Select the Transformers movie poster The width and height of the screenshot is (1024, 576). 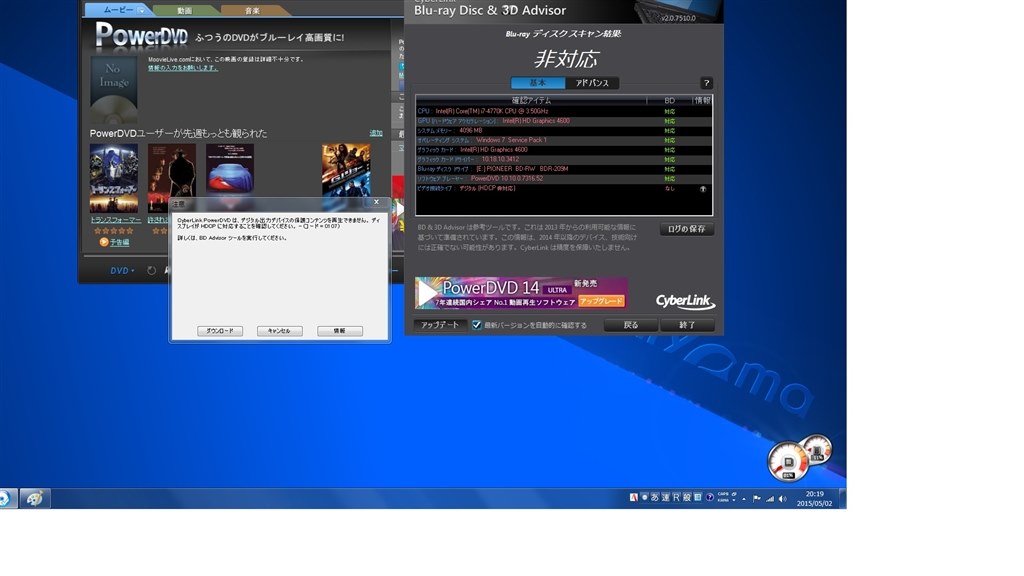(x=114, y=178)
